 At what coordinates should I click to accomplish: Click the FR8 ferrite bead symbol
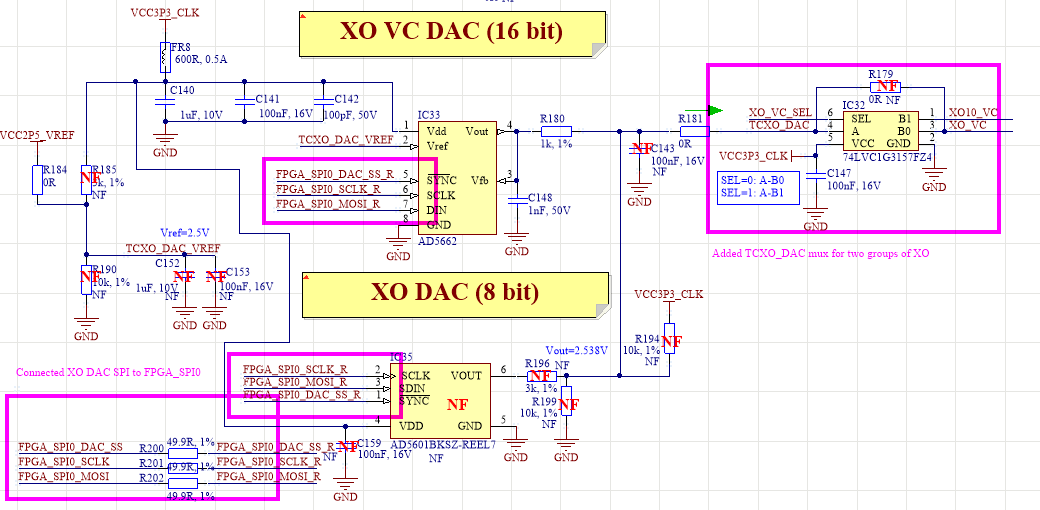click(163, 58)
